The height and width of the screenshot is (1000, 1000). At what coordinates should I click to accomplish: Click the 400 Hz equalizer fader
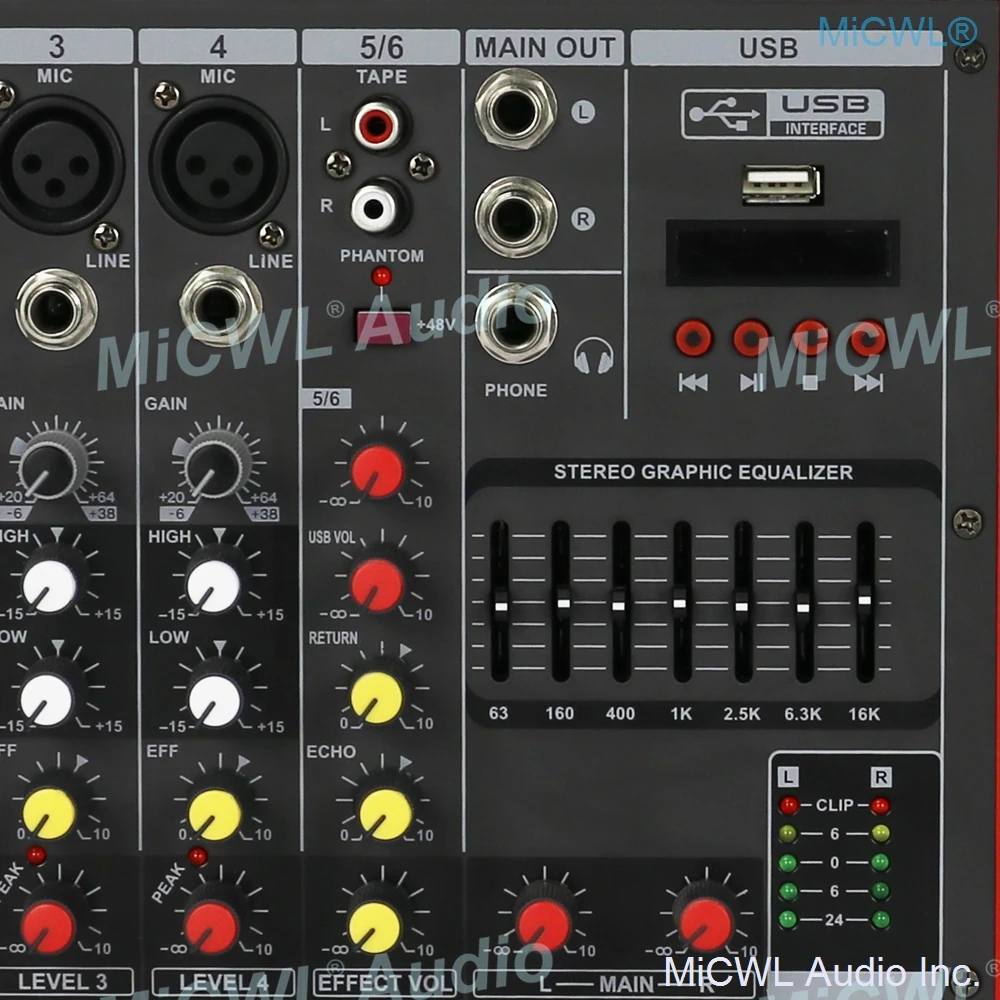[x=619, y=606]
